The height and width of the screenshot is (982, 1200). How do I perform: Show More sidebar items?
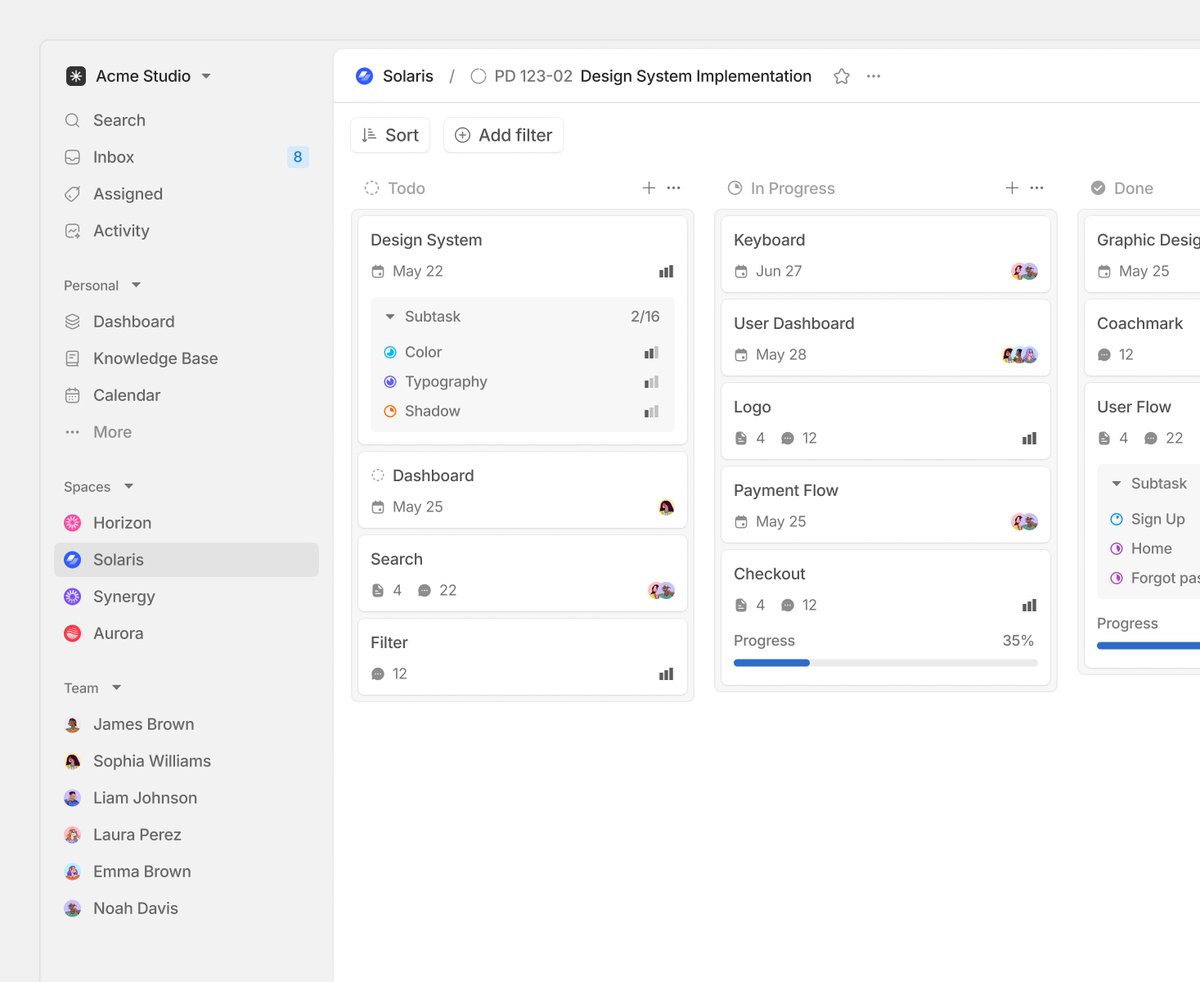tap(186, 432)
